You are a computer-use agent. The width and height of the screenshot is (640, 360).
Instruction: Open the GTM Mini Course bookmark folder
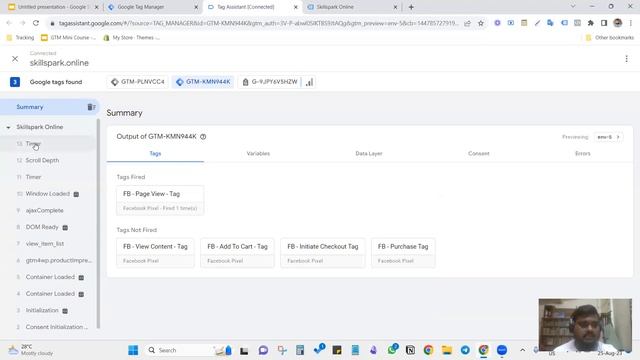coord(69,38)
